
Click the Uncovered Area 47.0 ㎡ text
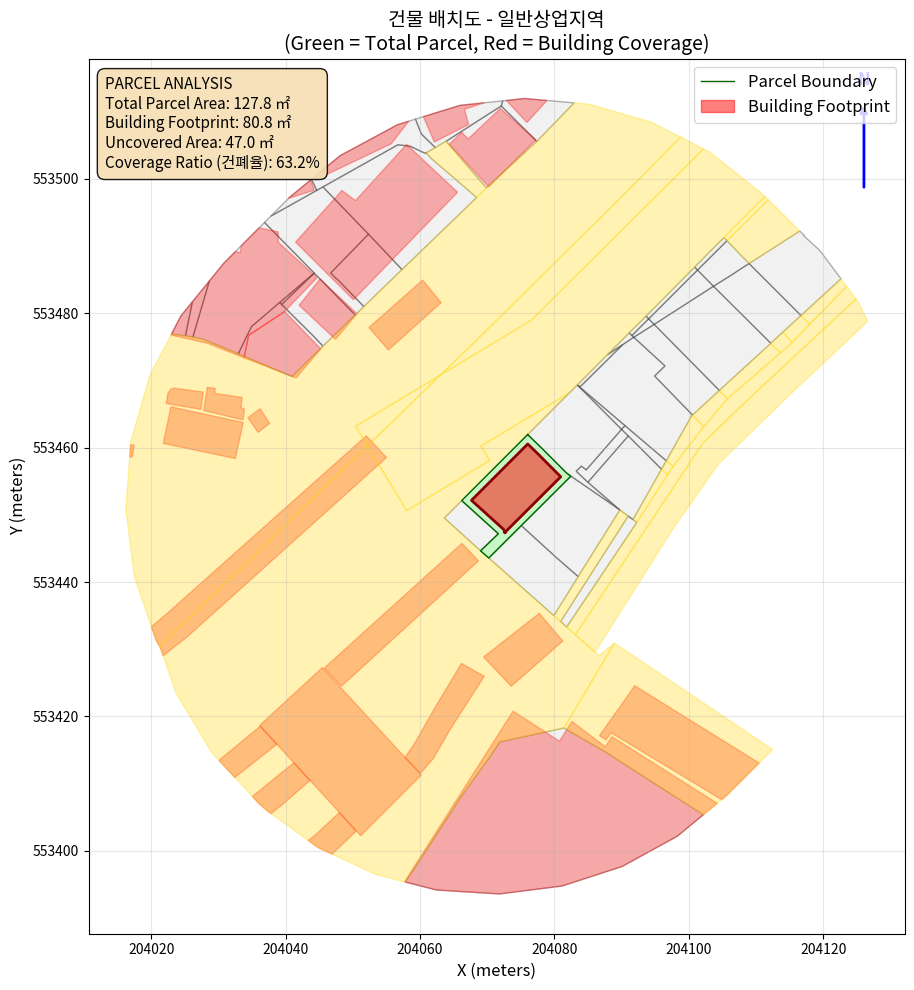pyautogui.click(x=189, y=142)
